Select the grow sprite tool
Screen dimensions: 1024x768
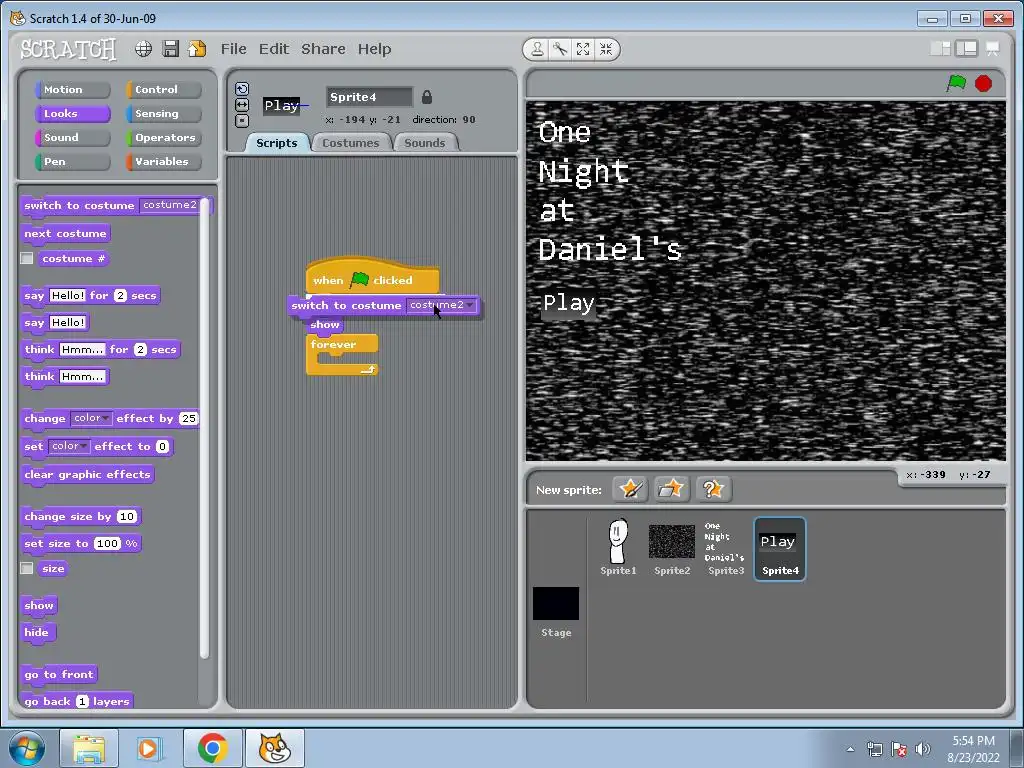click(583, 50)
